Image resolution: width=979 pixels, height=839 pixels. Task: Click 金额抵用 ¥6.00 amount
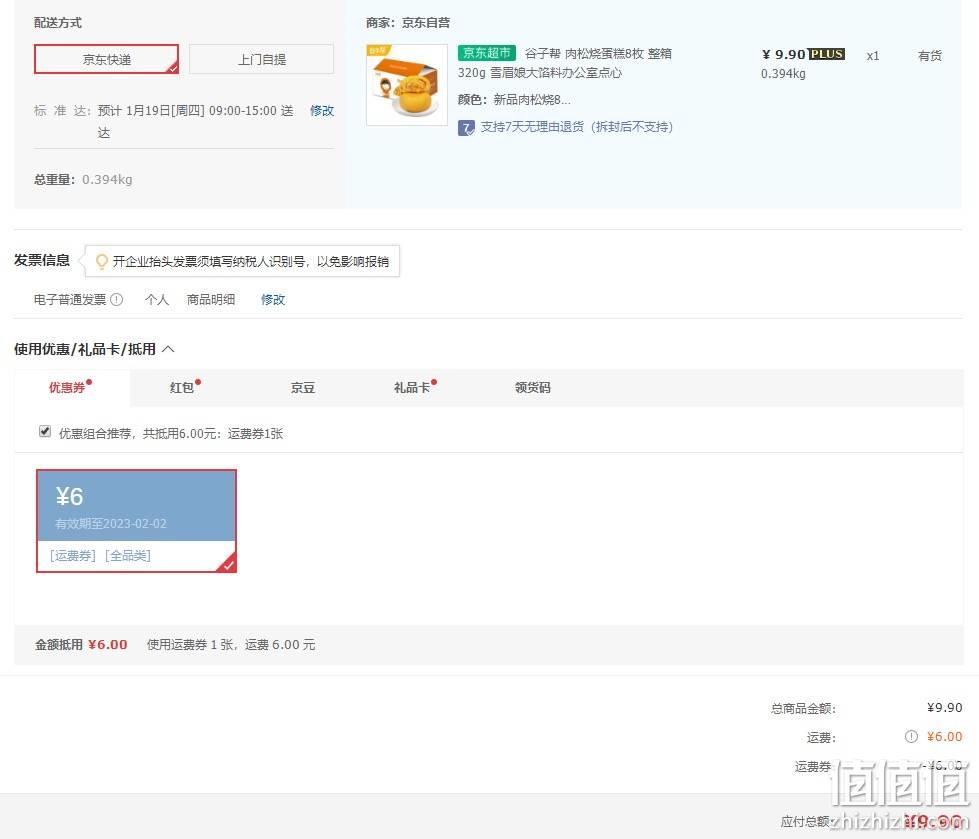107,644
